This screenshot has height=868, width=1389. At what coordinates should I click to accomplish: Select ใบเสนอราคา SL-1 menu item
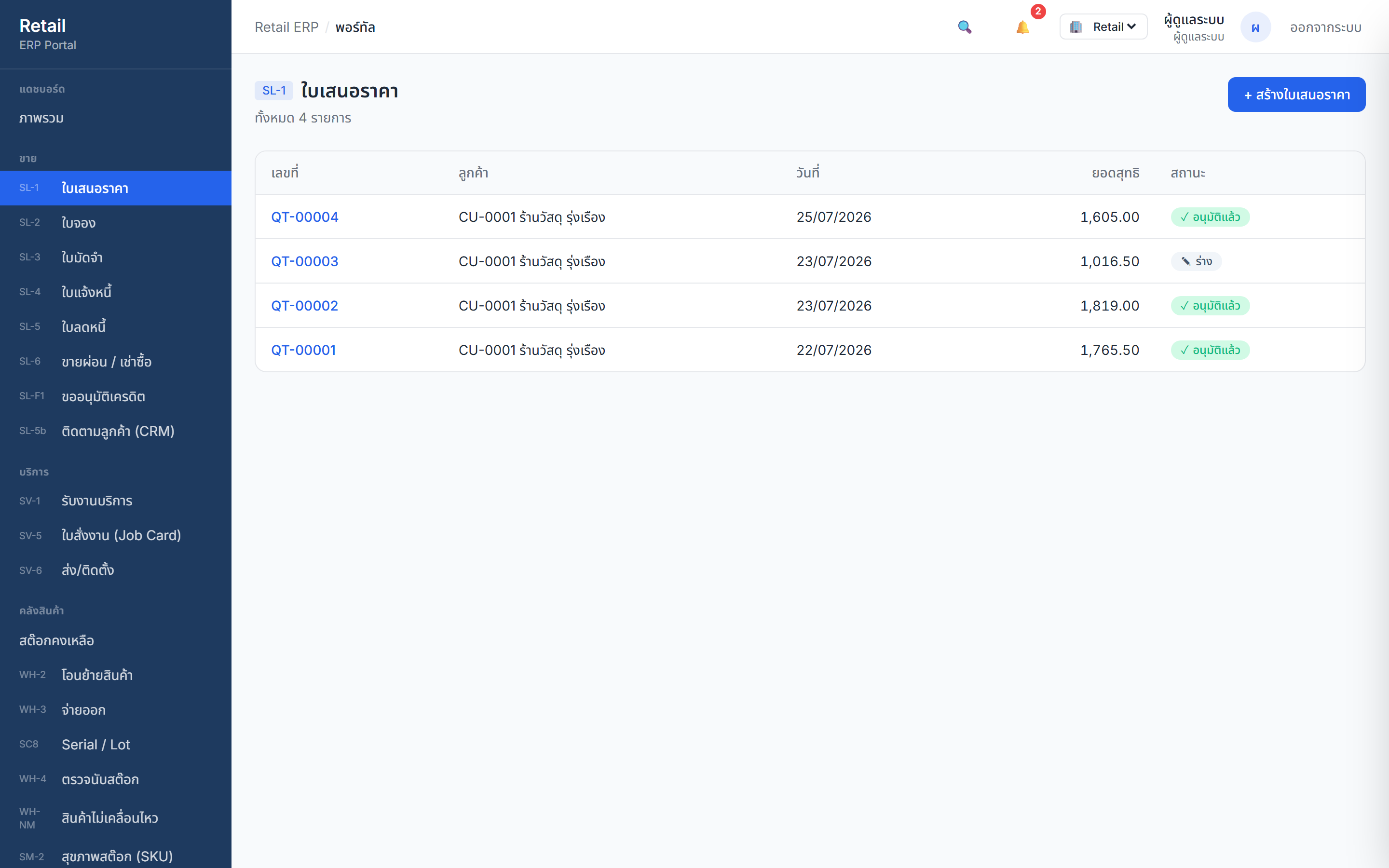pyautogui.click(x=115, y=188)
